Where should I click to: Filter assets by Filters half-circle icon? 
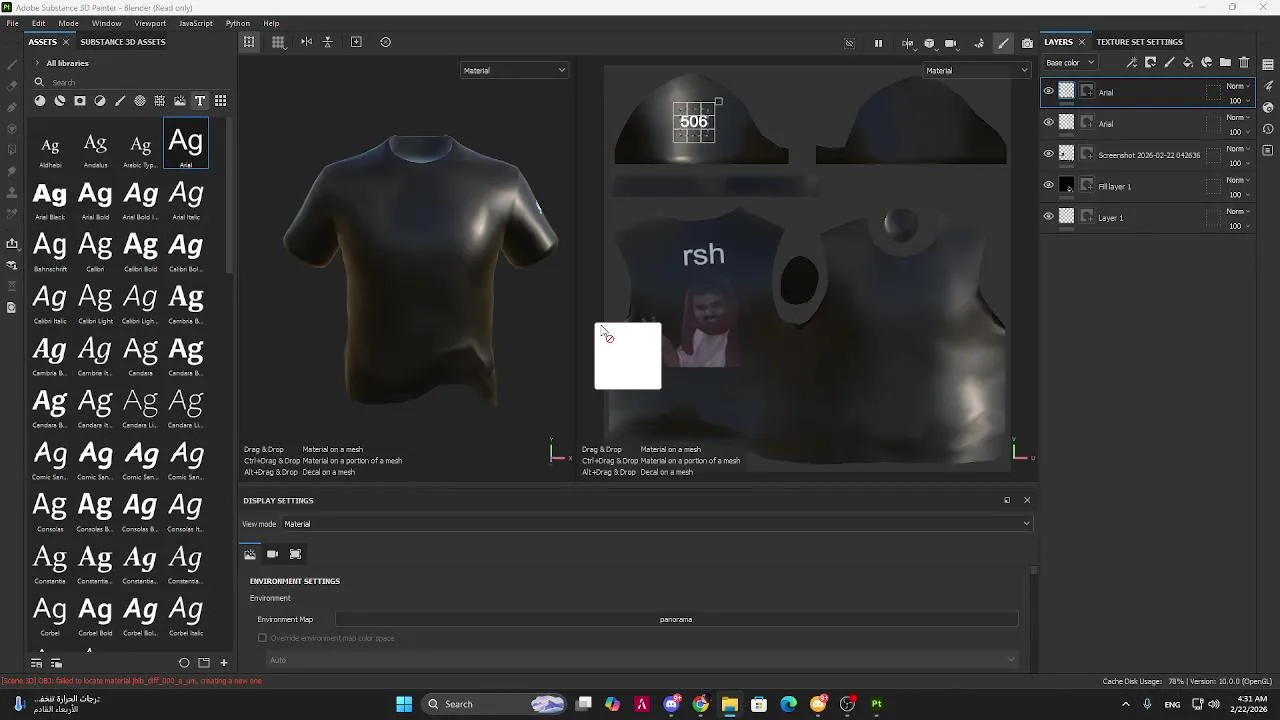point(100,101)
